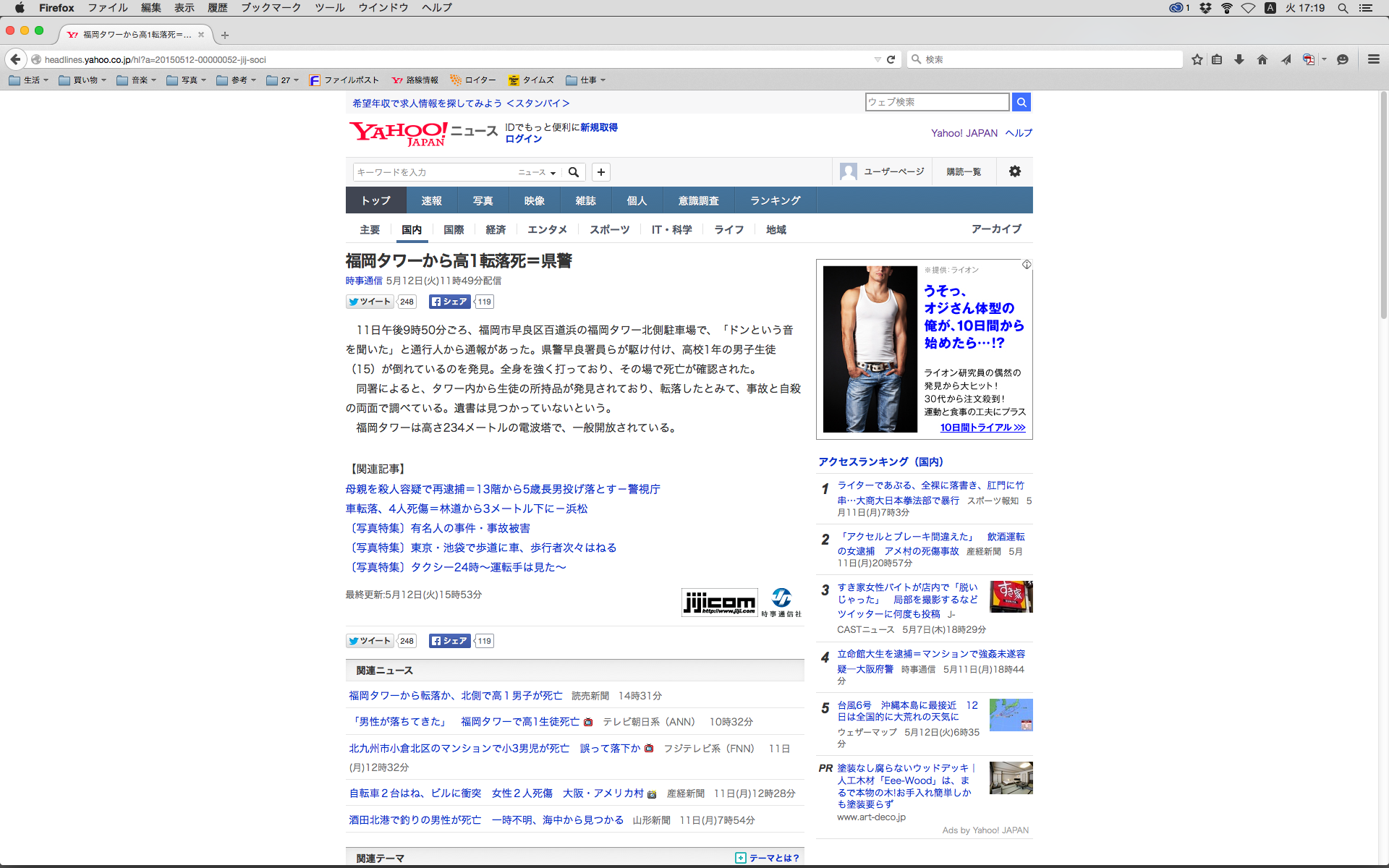Reload the page with the refresh icon
The image size is (1389, 868).
(x=891, y=59)
